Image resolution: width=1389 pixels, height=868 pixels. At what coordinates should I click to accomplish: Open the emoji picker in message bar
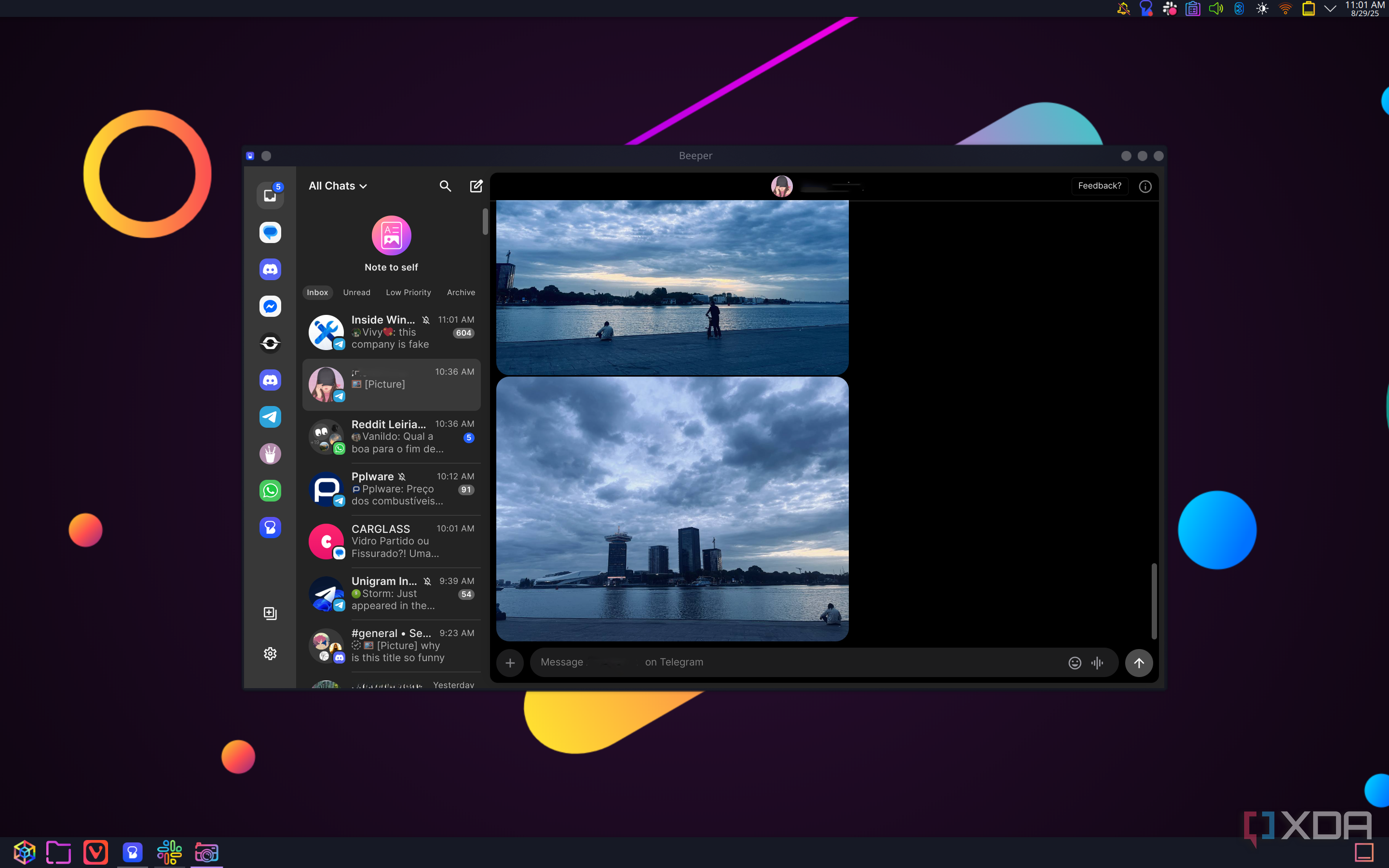click(1075, 663)
